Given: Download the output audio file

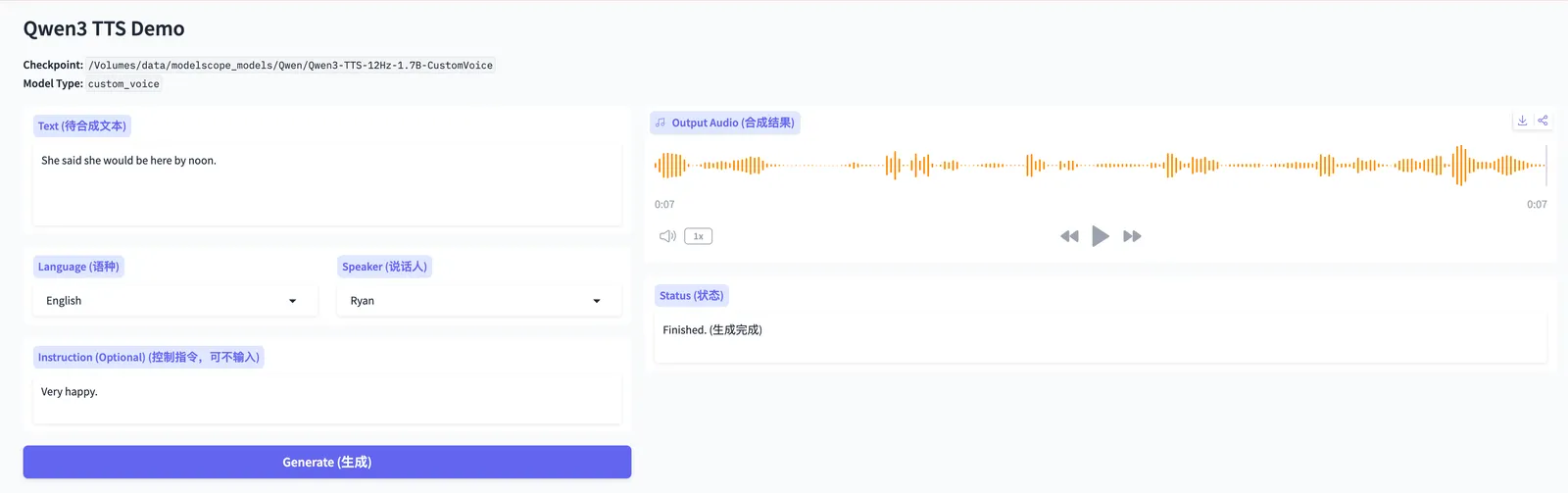Looking at the screenshot, I should click(1522, 121).
